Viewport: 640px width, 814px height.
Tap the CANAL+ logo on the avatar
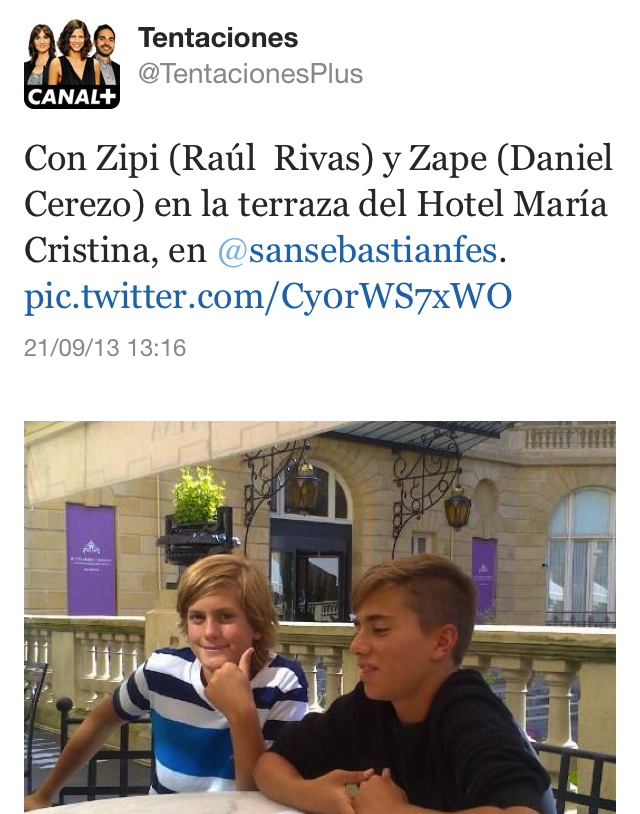[72, 97]
